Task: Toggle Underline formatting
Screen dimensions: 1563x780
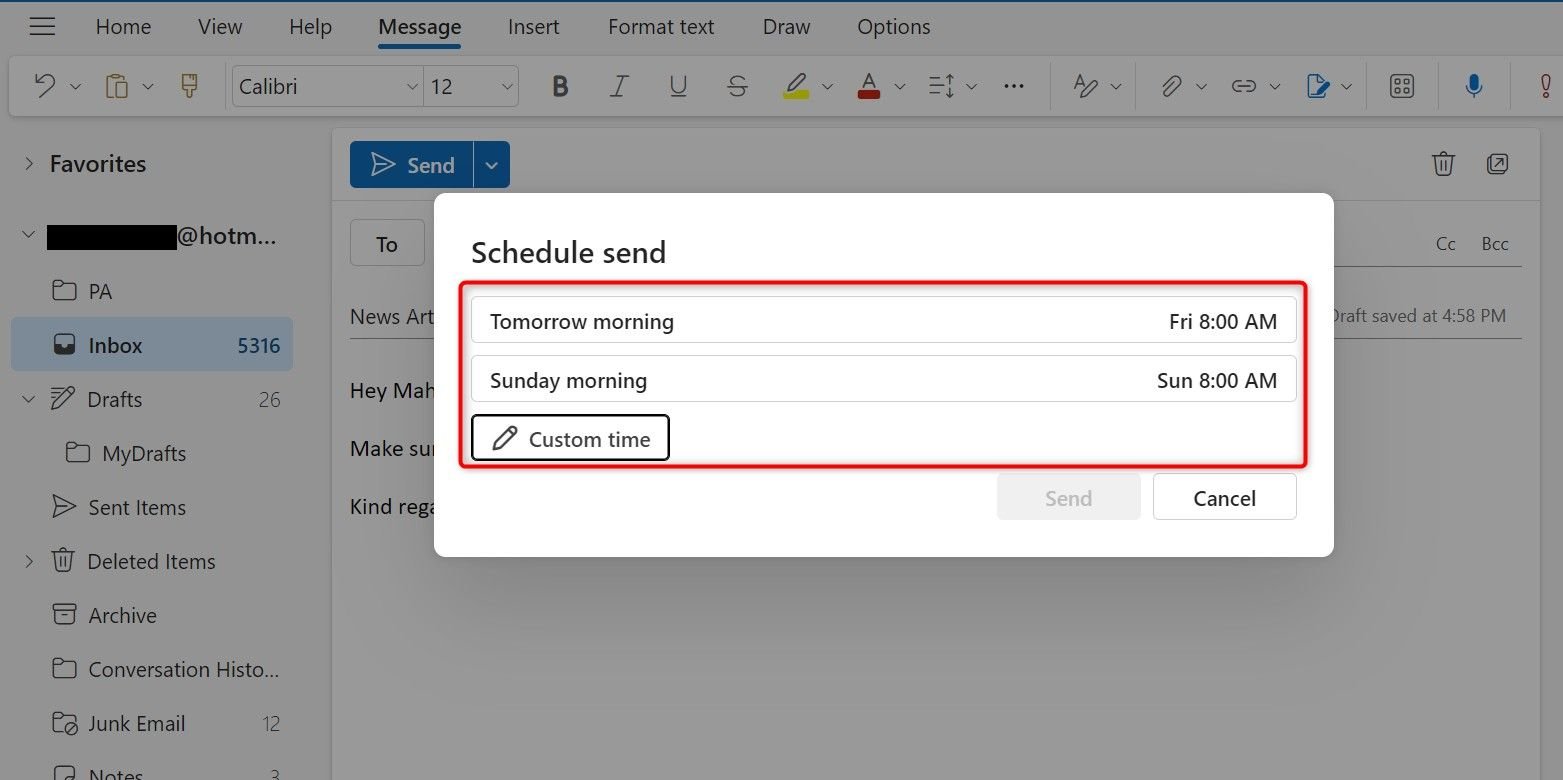Action: tap(678, 87)
